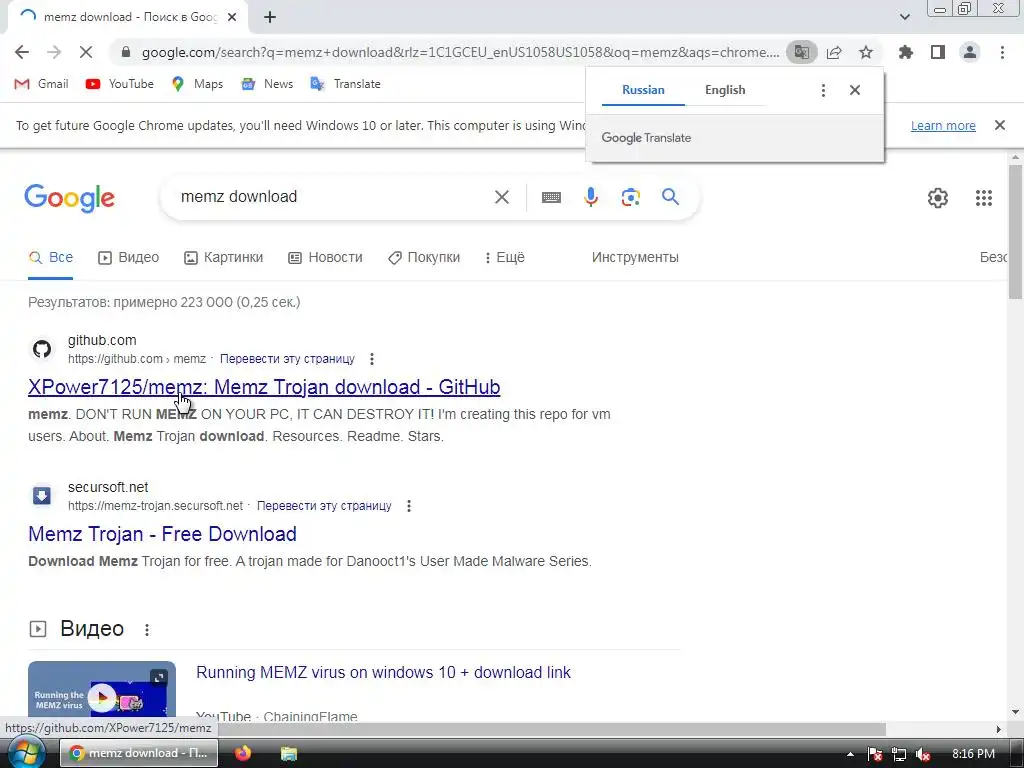Click the network tray icon
This screenshot has width=1024, height=768.
[899, 754]
